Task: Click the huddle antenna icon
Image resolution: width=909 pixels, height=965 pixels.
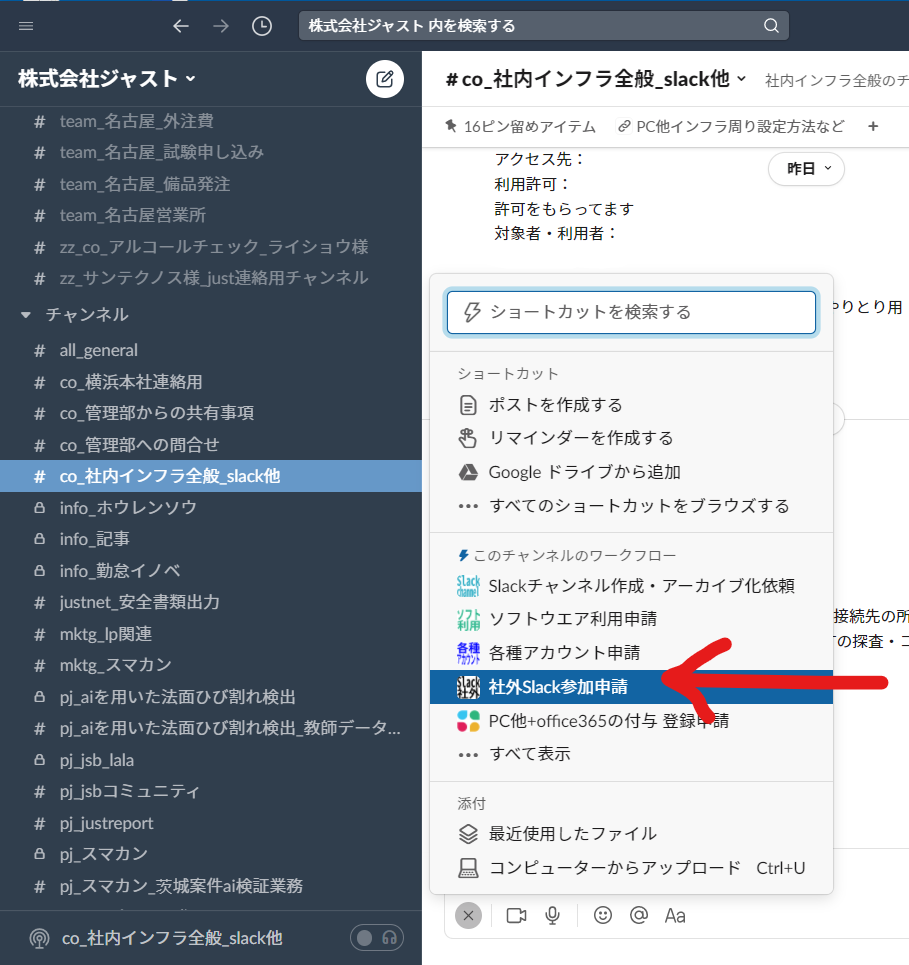Action: click(x=39, y=939)
